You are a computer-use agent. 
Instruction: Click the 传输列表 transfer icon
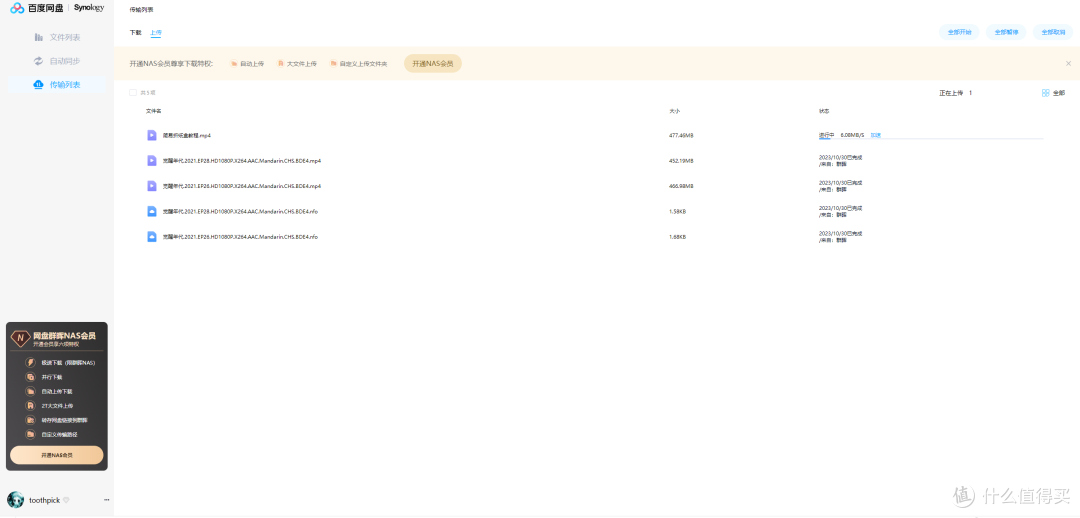(39, 85)
